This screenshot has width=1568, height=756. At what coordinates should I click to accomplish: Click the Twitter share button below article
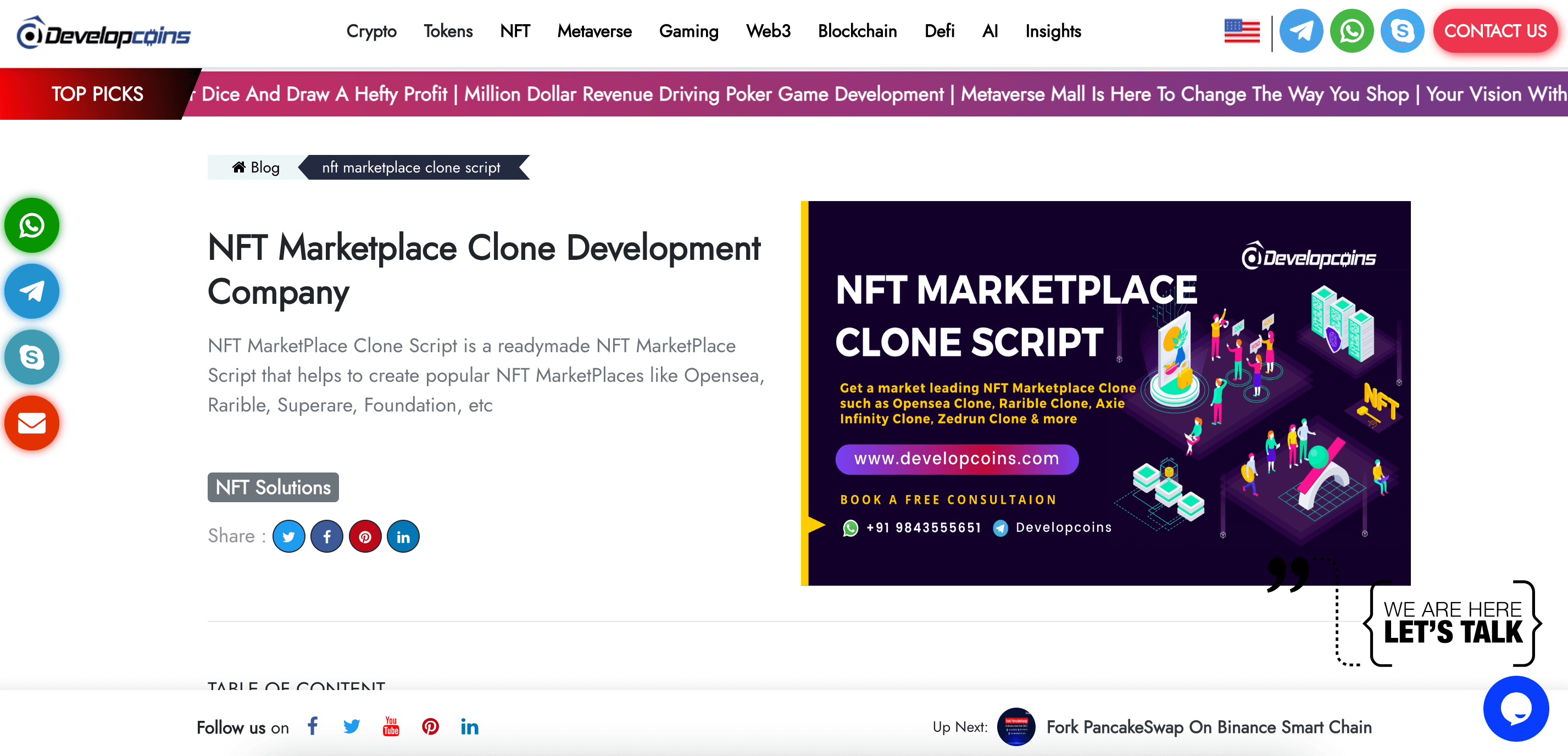[x=289, y=536]
